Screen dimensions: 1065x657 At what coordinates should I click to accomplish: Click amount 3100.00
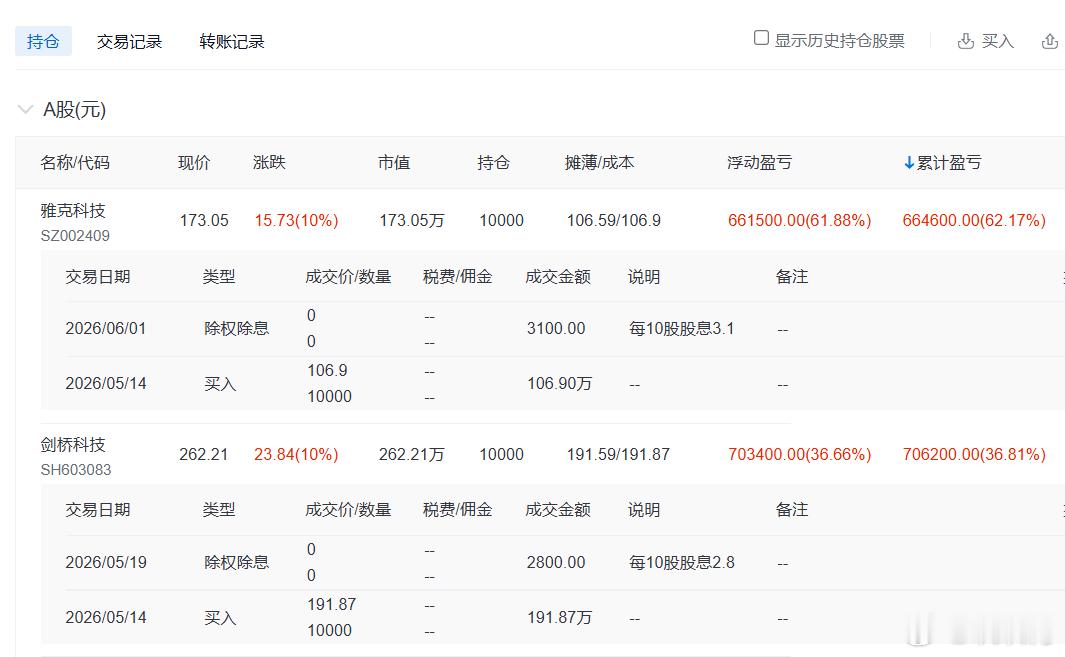556,329
